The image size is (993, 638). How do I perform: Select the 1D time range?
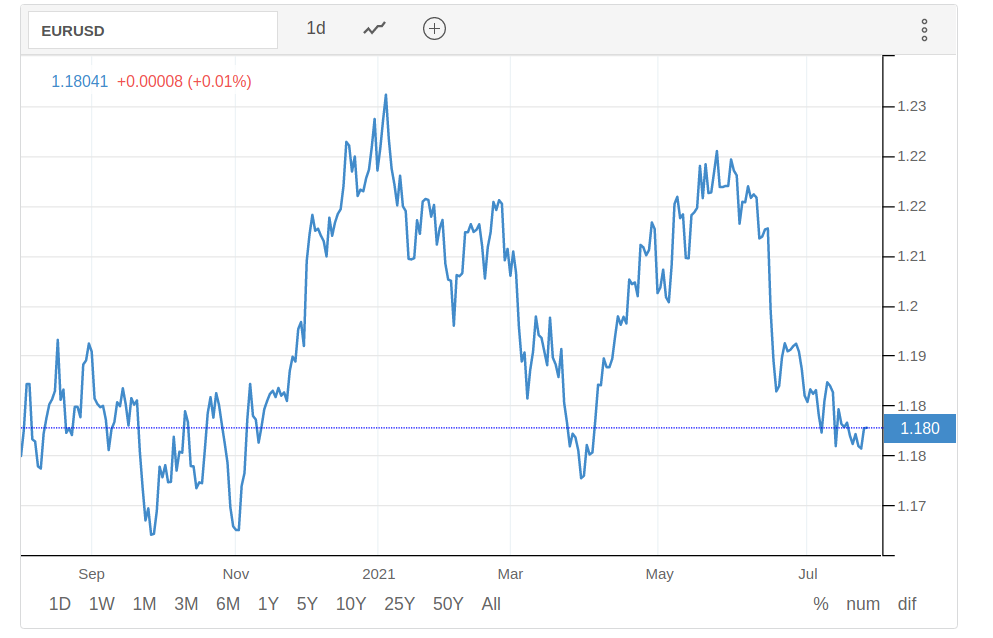60,604
